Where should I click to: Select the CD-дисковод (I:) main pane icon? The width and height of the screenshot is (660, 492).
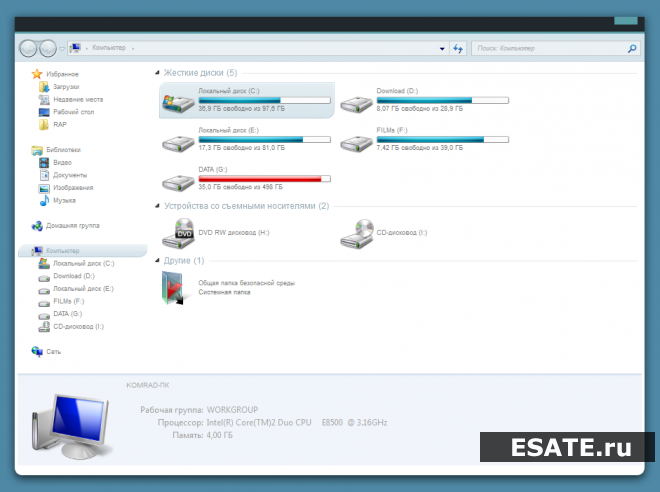click(x=357, y=234)
